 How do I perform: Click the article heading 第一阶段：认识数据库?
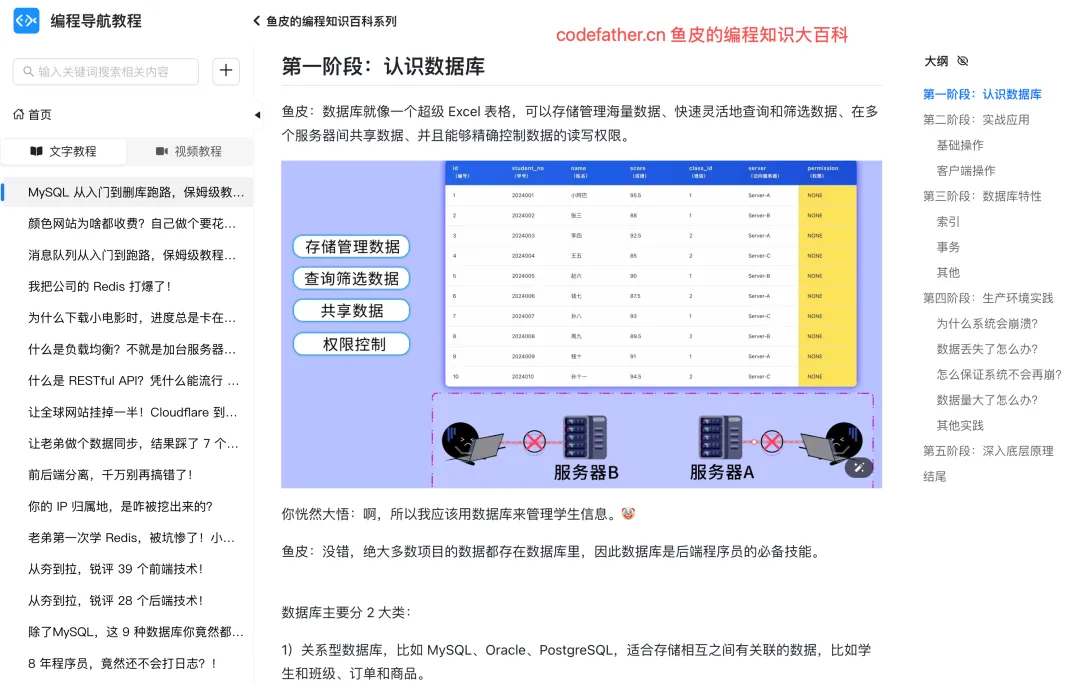tap(383, 66)
